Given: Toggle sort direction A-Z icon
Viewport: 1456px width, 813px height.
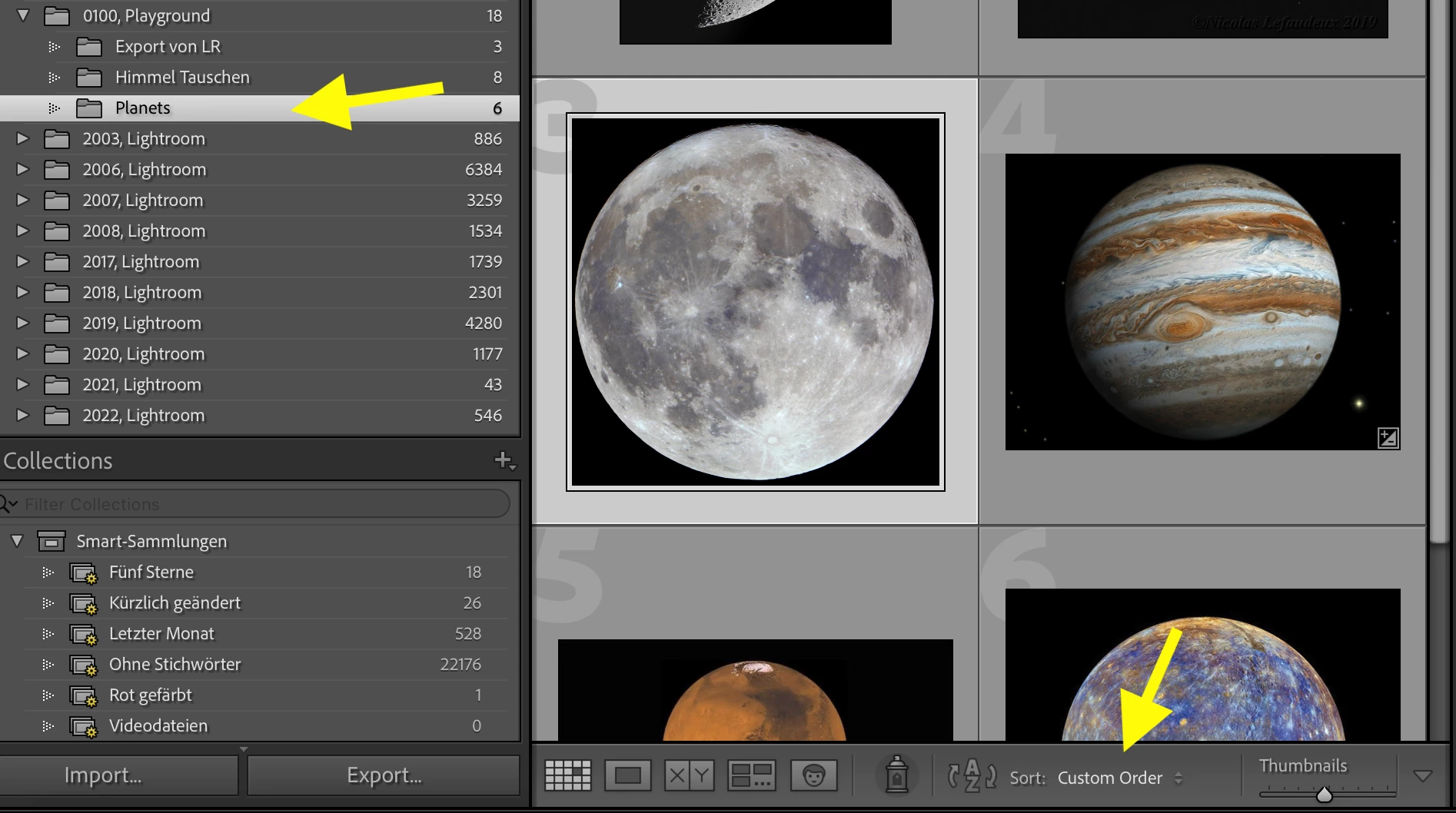Looking at the screenshot, I should click(972, 776).
